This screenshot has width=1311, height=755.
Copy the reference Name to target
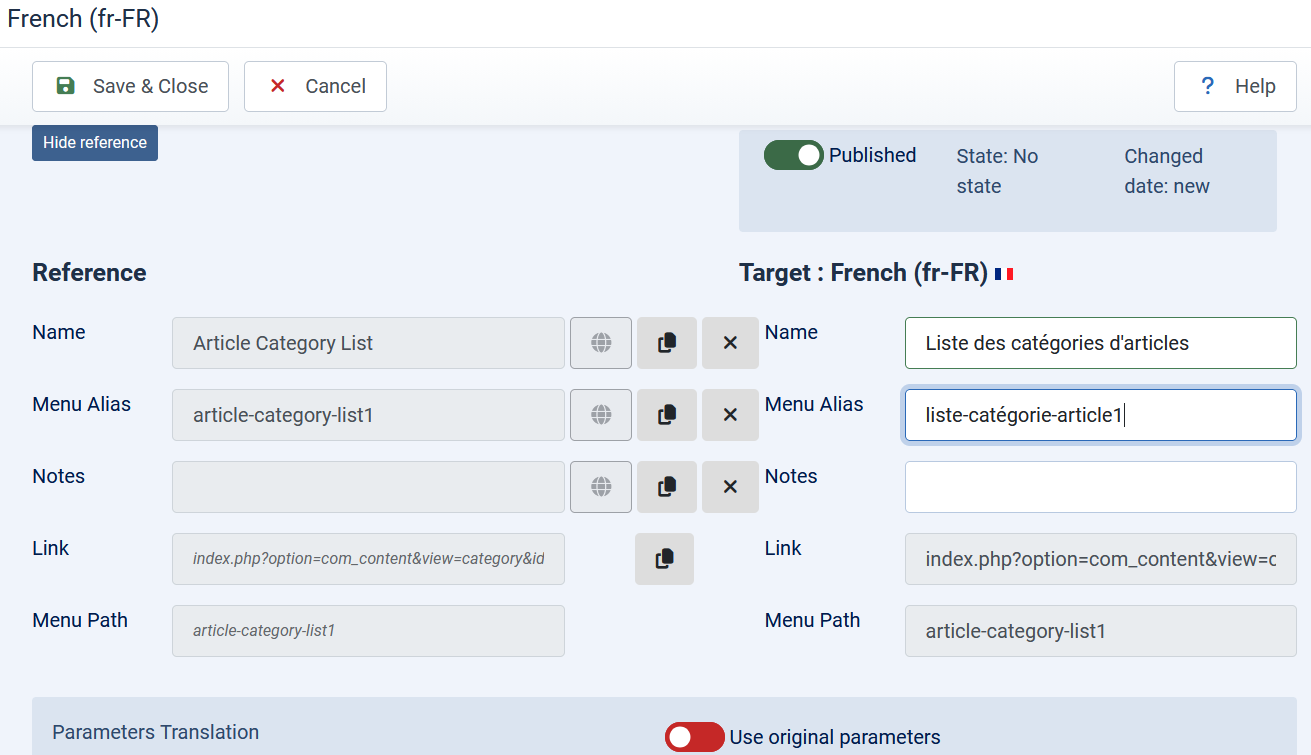coord(666,343)
